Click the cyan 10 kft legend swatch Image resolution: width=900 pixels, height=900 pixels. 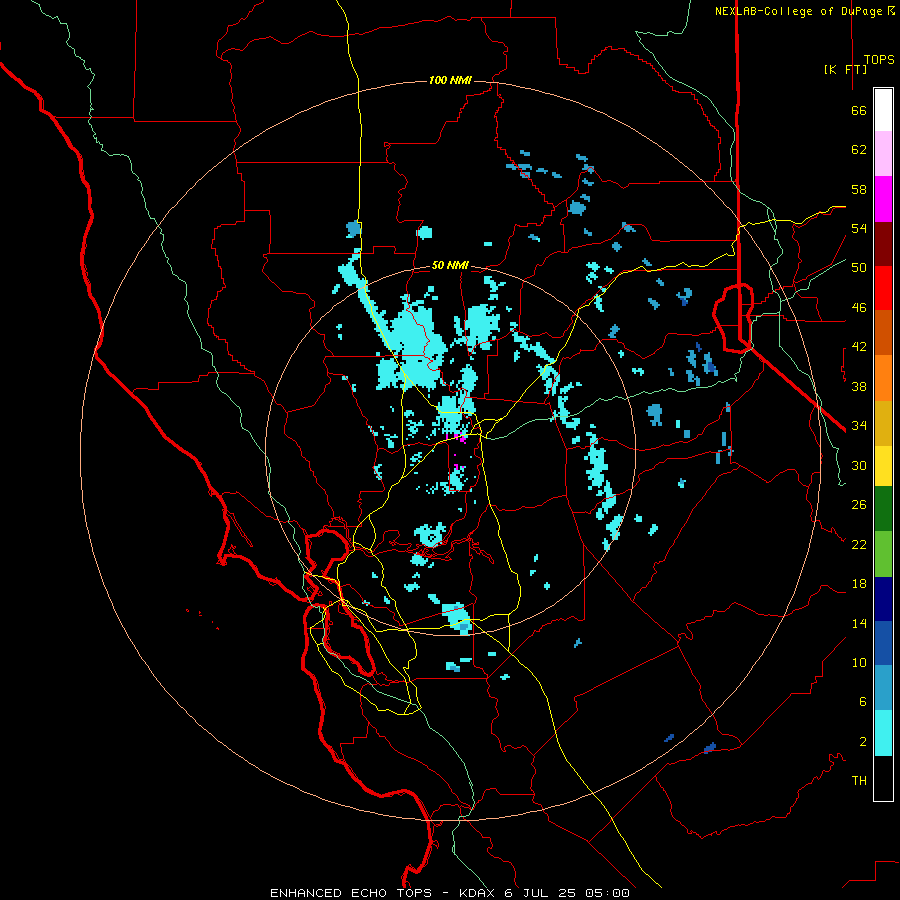click(x=883, y=733)
